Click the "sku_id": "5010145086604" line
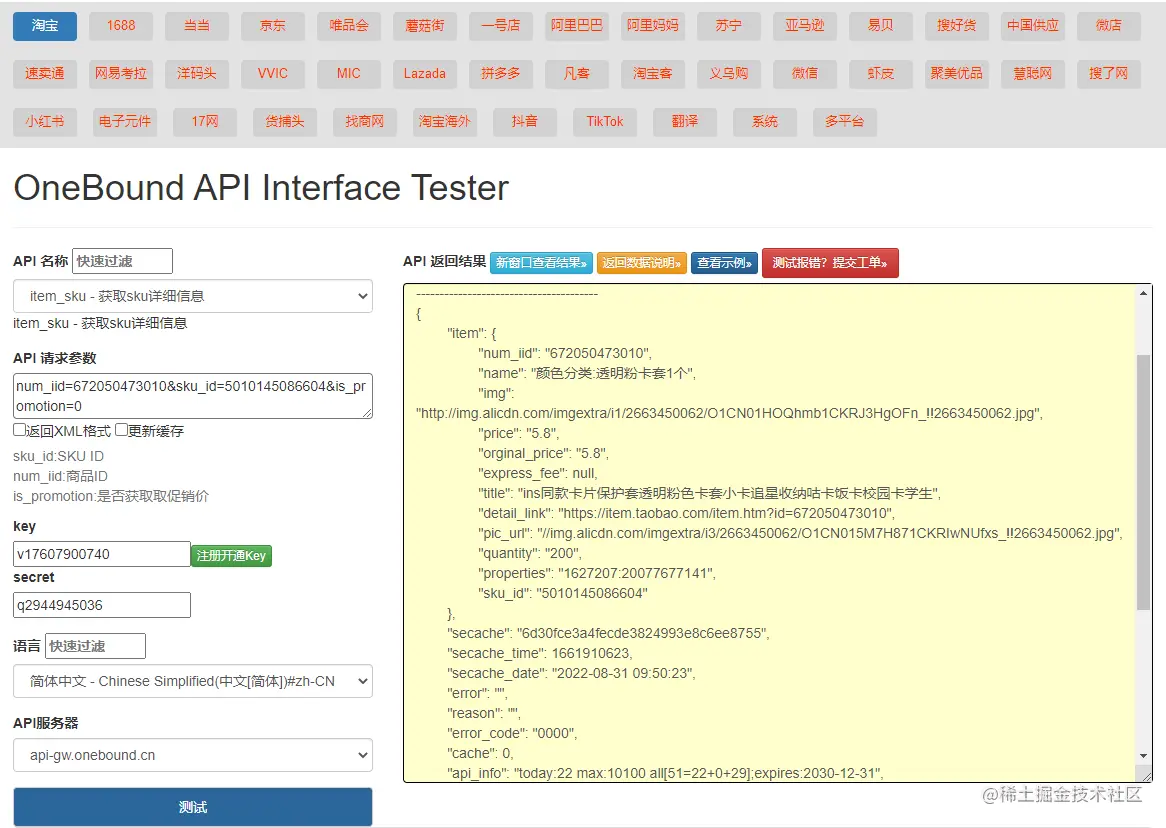 click(563, 594)
